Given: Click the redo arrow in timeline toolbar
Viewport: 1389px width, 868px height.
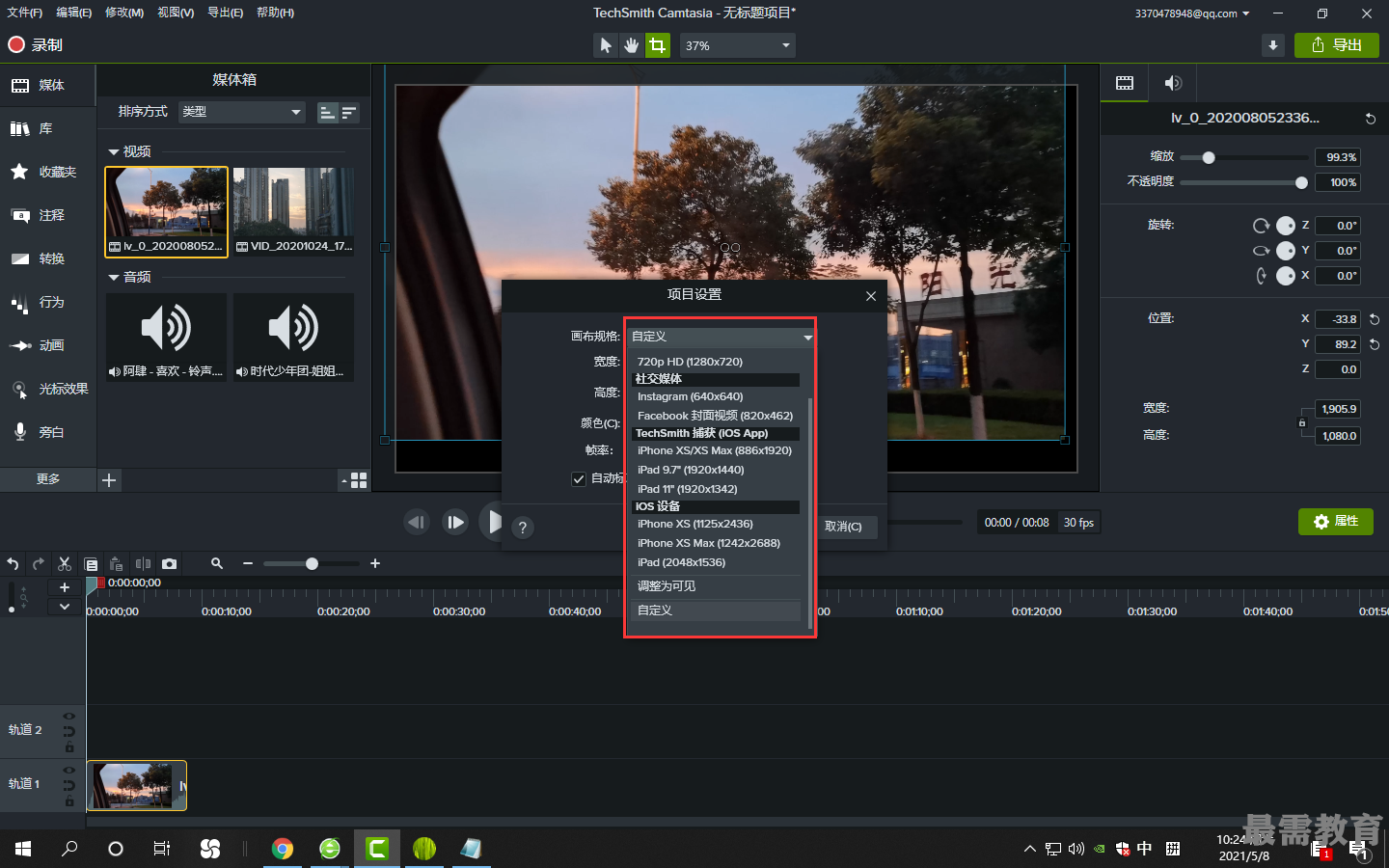Looking at the screenshot, I should (x=39, y=563).
